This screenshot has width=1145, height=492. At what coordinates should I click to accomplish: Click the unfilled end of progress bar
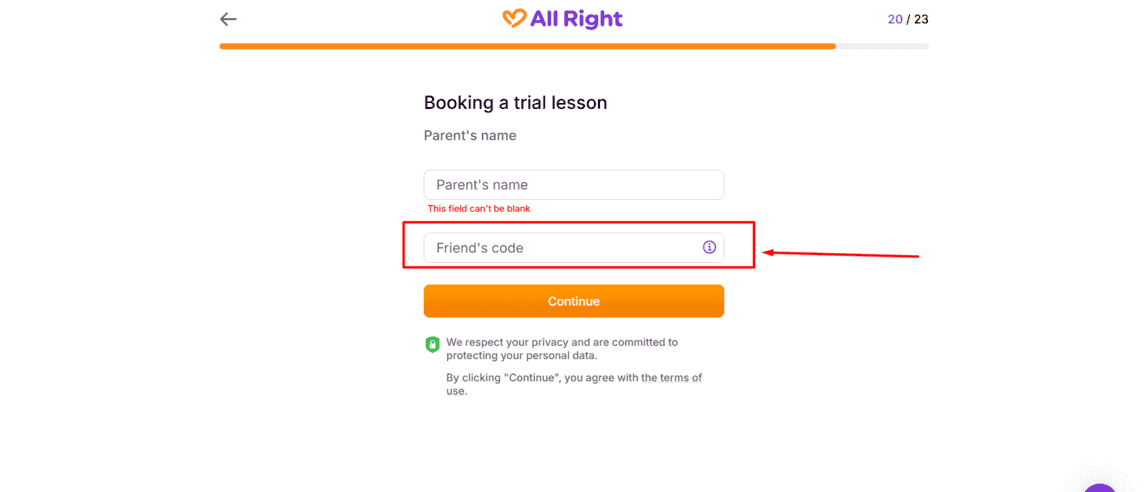pos(882,46)
